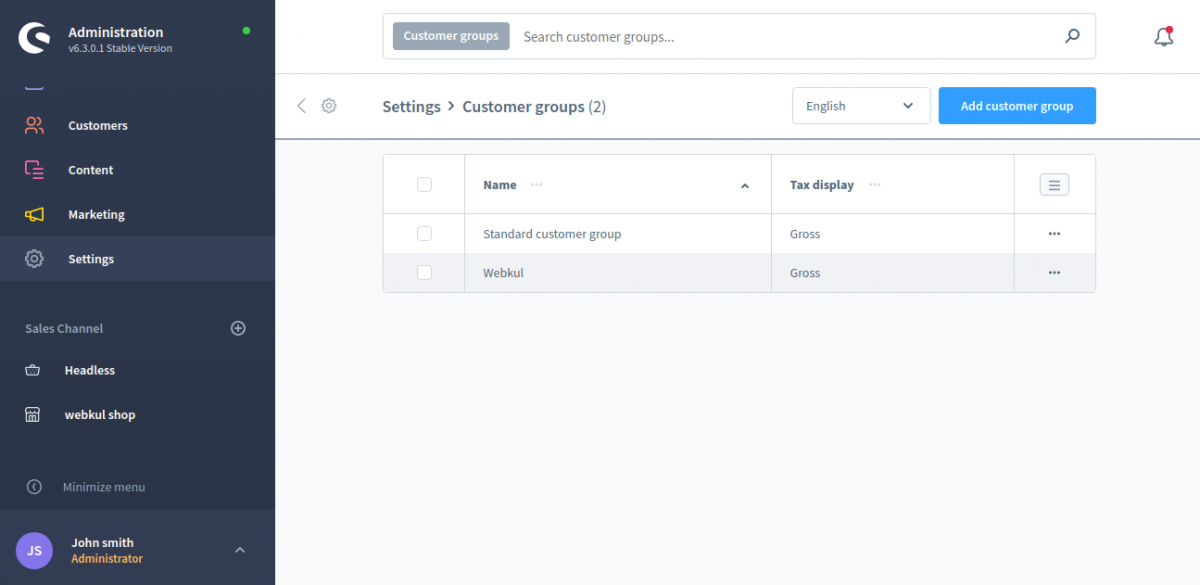
Task: Open the context menu for the Webkul group
Action: tap(1054, 272)
